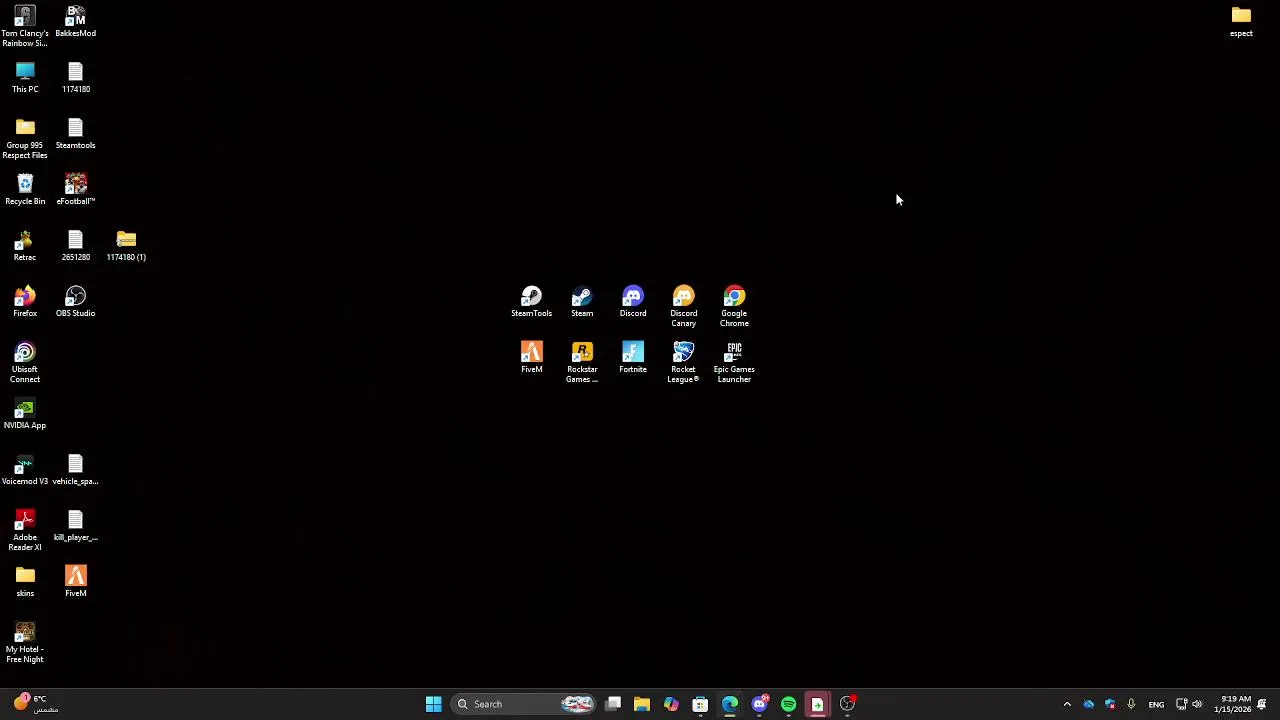
Task: Select the SteamTools shortcut in center group
Action: pyautogui.click(x=531, y=302)
